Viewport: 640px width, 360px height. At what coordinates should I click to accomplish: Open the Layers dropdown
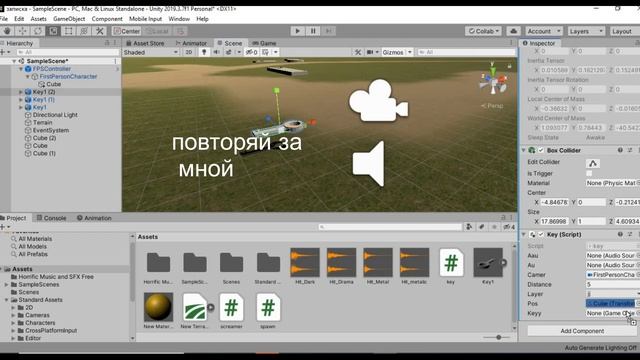[x=586, y=31]
